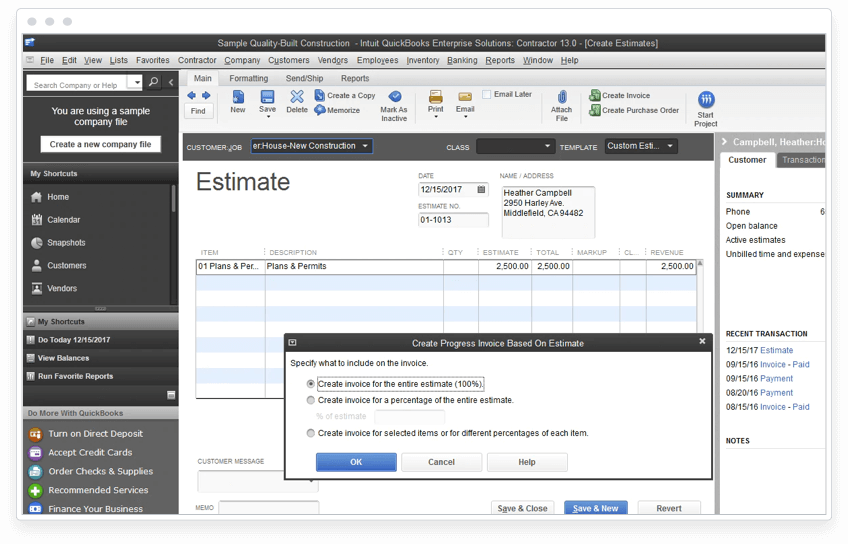Select invoice for entire estimate (100%)
The height and width of the screenshot is (544, 848).
[311, 383]
